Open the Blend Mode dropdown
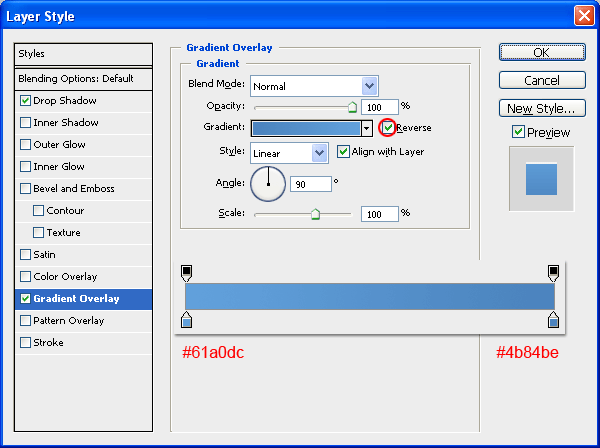Image resolution: width=600 pixels, height=448 pixels. (x=315, y=86)
